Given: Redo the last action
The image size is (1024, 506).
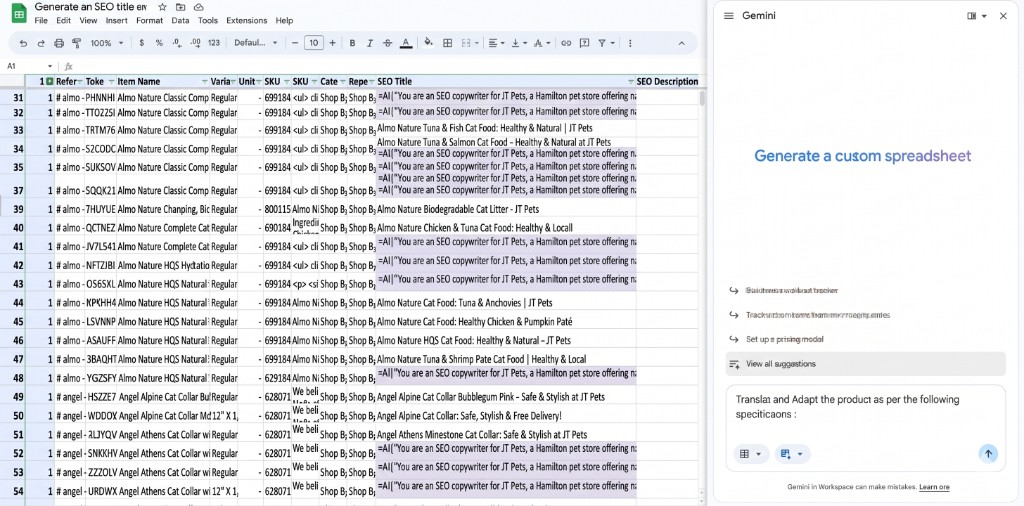Looking at the screenshot, I should pos(41,43).
